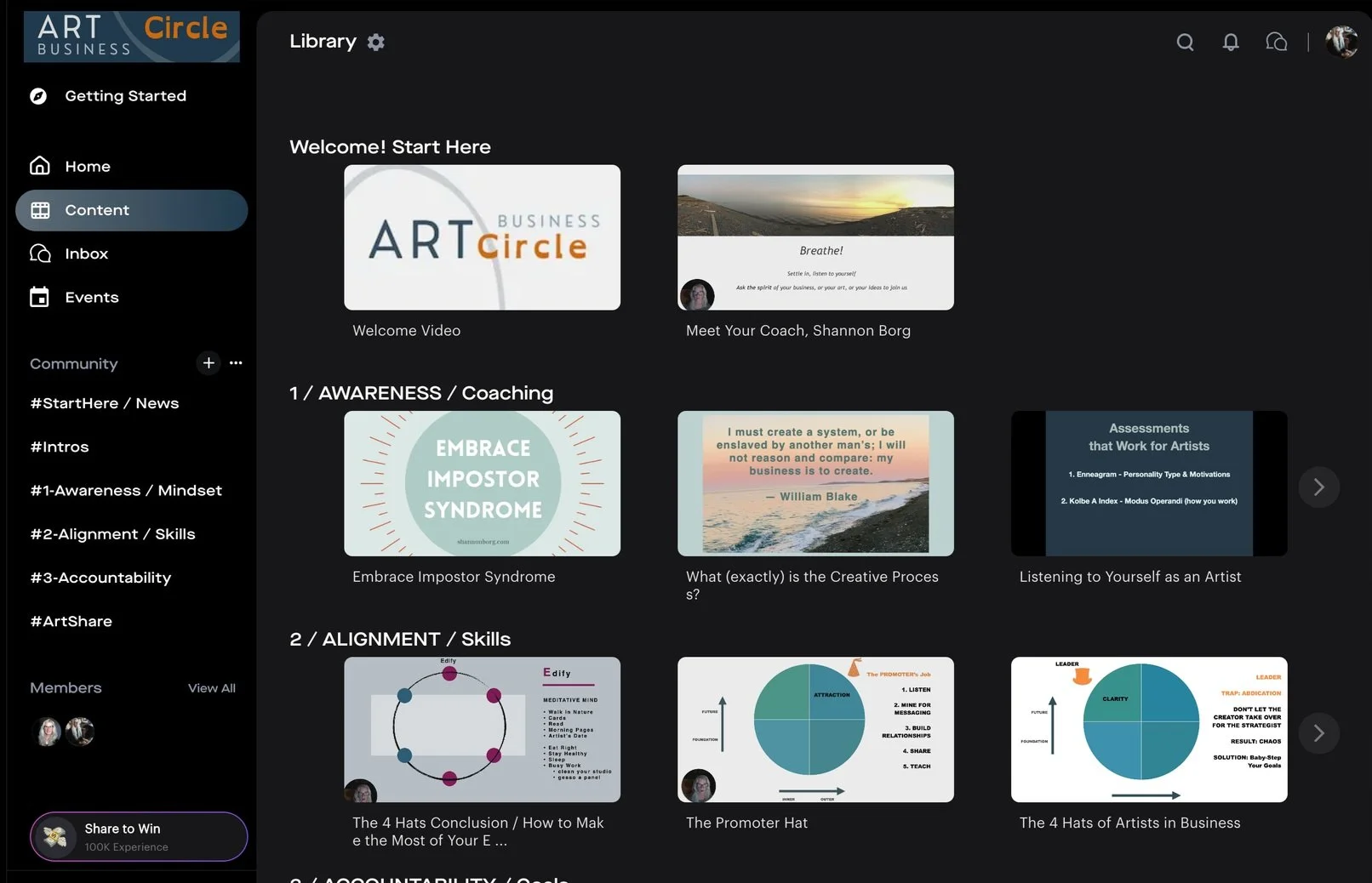Viewport: 1372px width, 883px height.
Task: Click the Inbox chat bubble icon
Action: pyautogui.click(x=40, y=254)
